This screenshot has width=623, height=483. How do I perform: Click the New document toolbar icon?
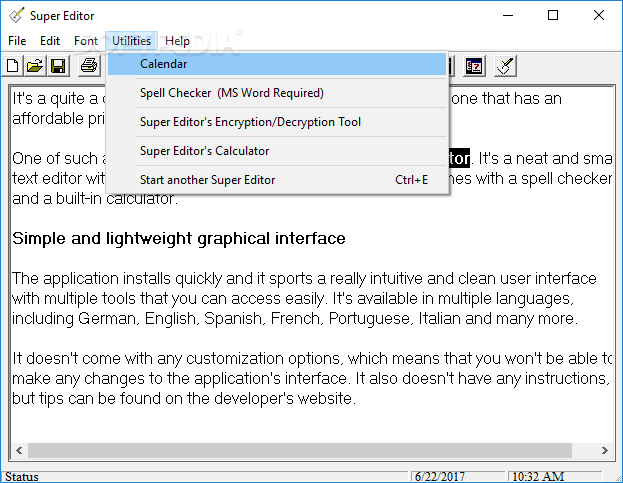(12, 66)
